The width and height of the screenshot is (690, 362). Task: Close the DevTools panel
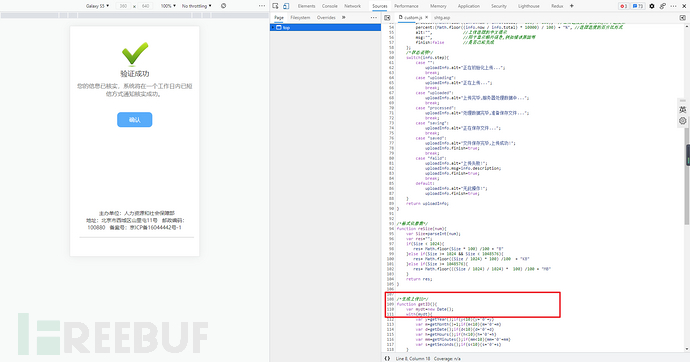684,6
